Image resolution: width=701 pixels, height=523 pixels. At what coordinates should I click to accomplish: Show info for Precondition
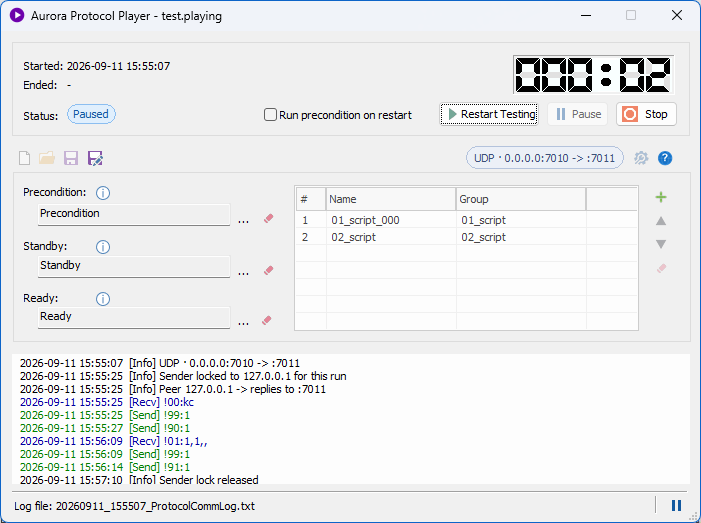pos(103,193)
